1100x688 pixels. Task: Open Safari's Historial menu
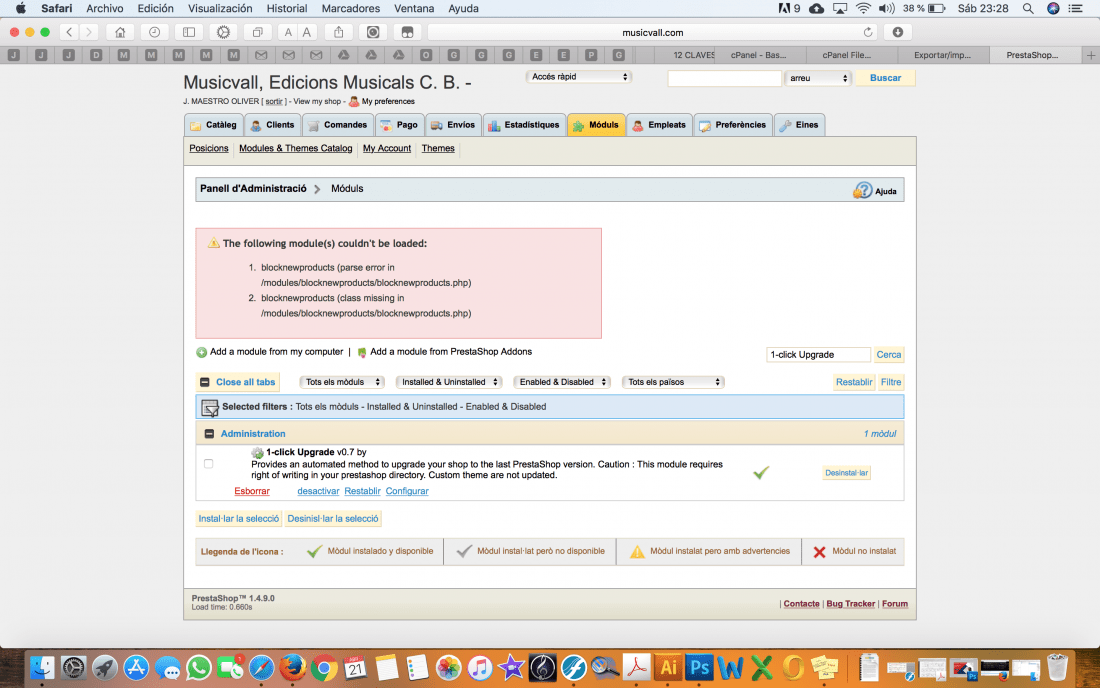pyautogui.click(x=286, y=8)
